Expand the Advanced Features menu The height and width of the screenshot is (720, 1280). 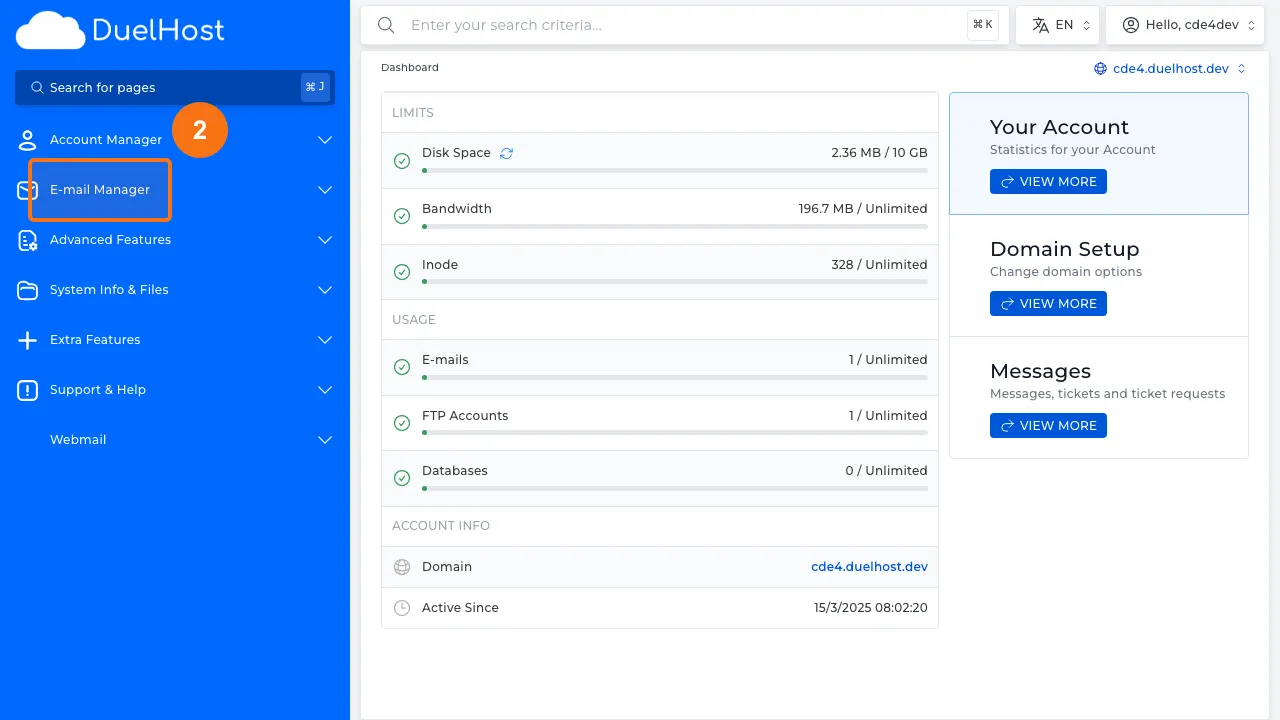pyautogui.click(x=324, y=240)
